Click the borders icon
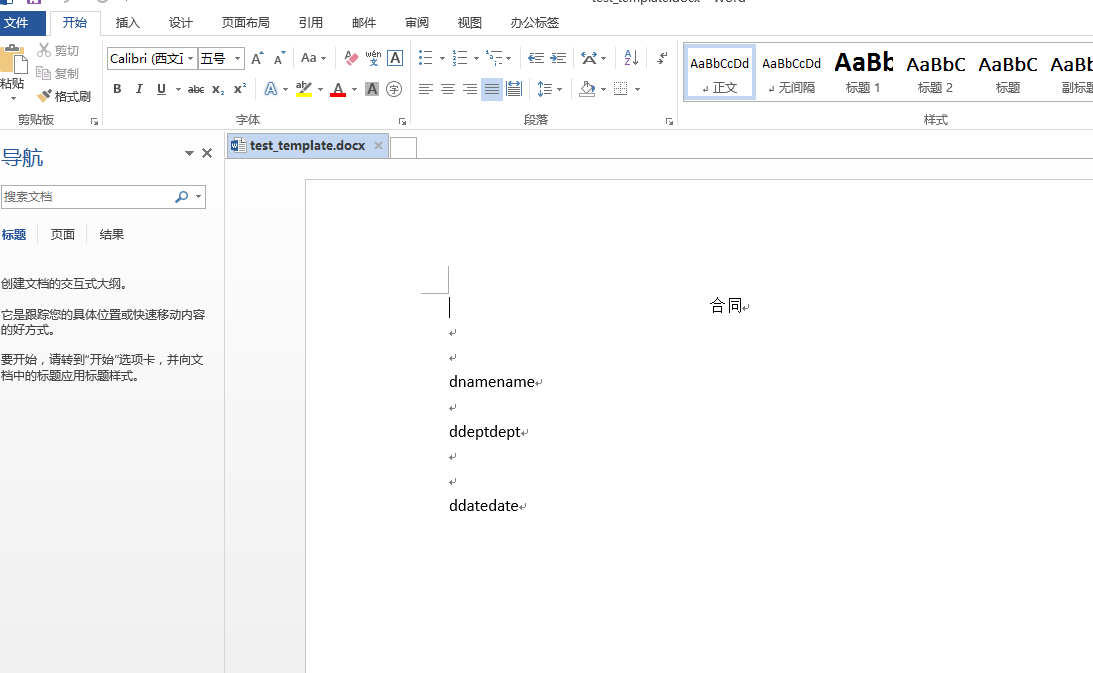Viewport: 1093px width, 673px height. [620, 89]
